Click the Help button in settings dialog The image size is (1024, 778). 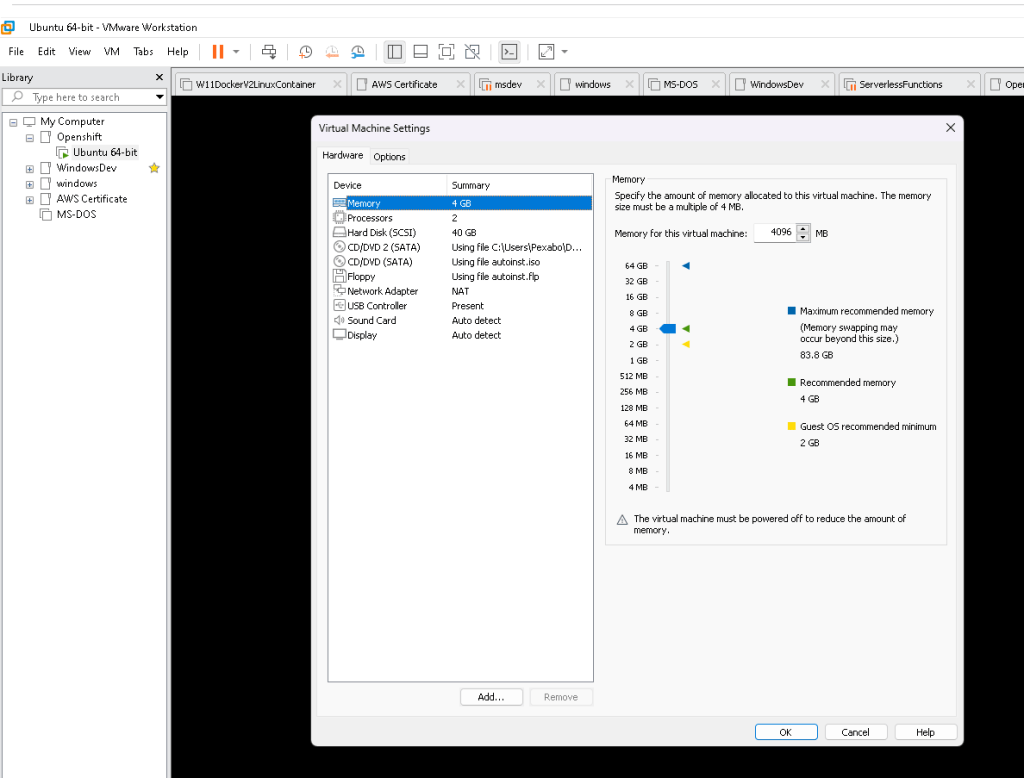click(925, 732)
